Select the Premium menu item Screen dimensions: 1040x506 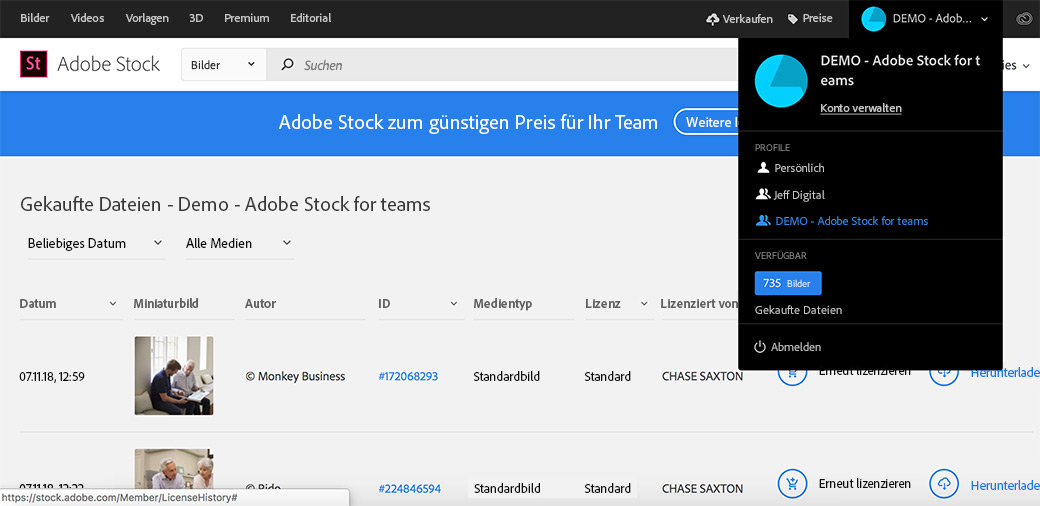pyautogui.click(x=246, y=18)
